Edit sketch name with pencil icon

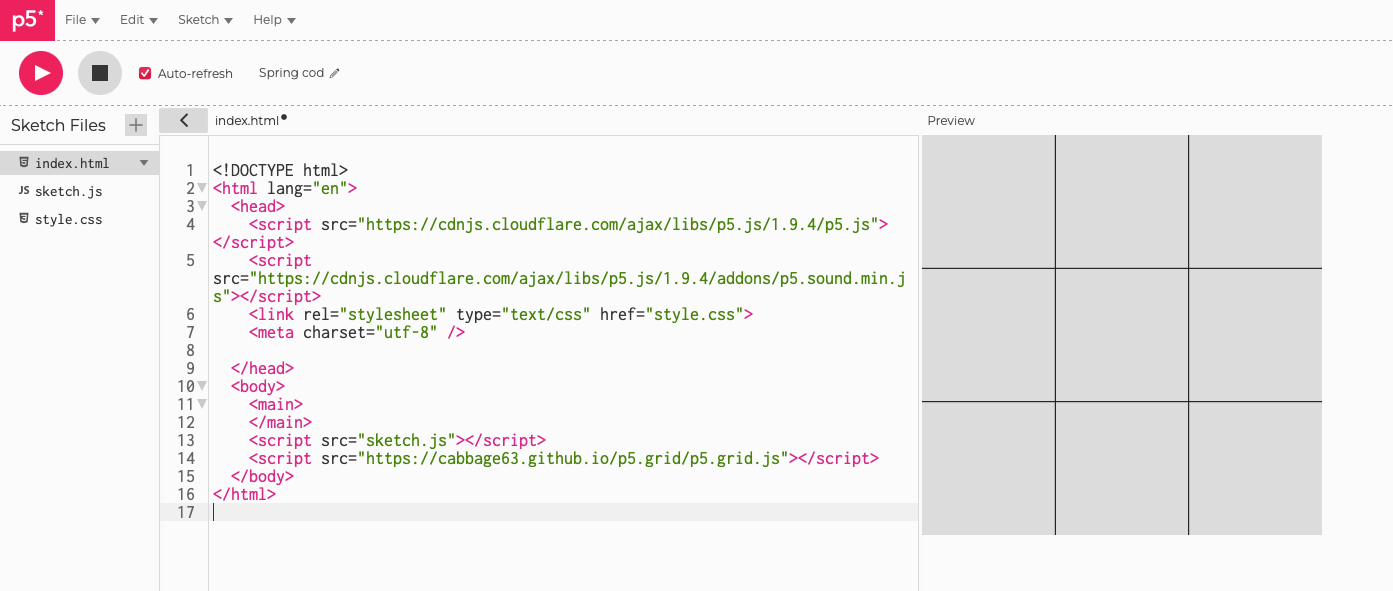click(x=335, y=73)
